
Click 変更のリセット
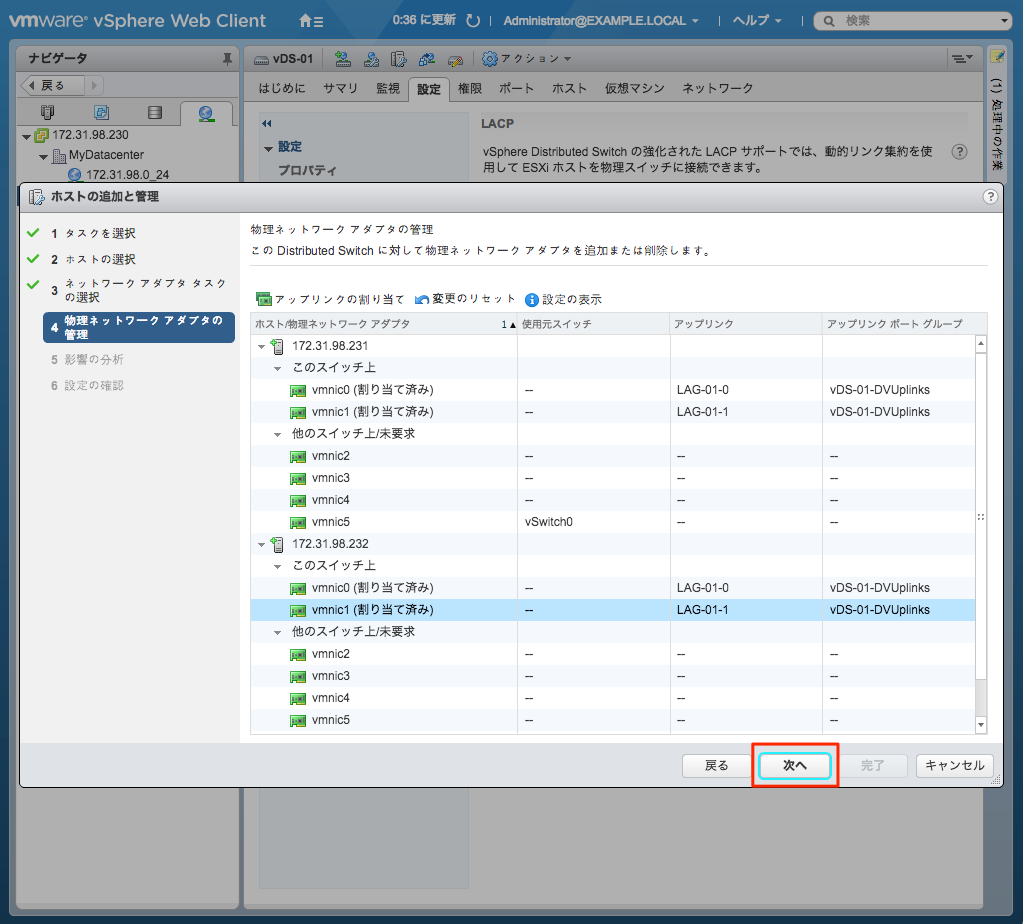465,299
